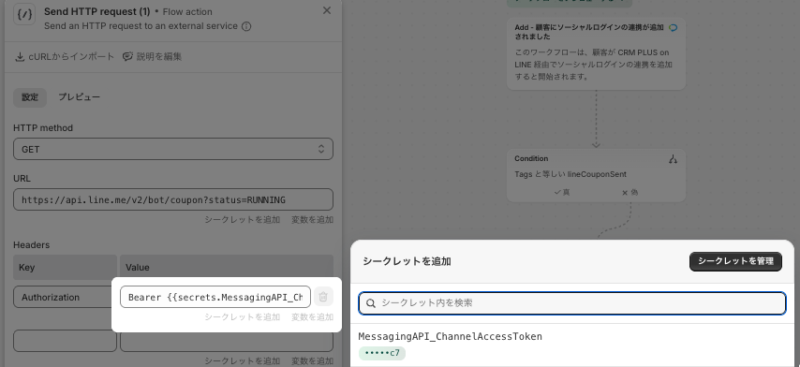
Task: Add secret below the Bearer value field
Action: (x=242, y=317)
